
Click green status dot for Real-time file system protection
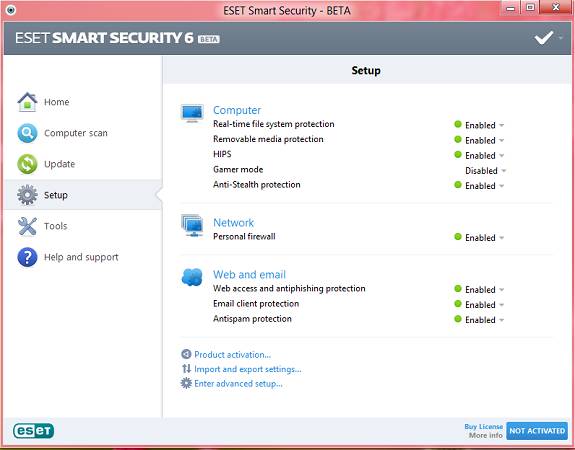click(458, 124)
